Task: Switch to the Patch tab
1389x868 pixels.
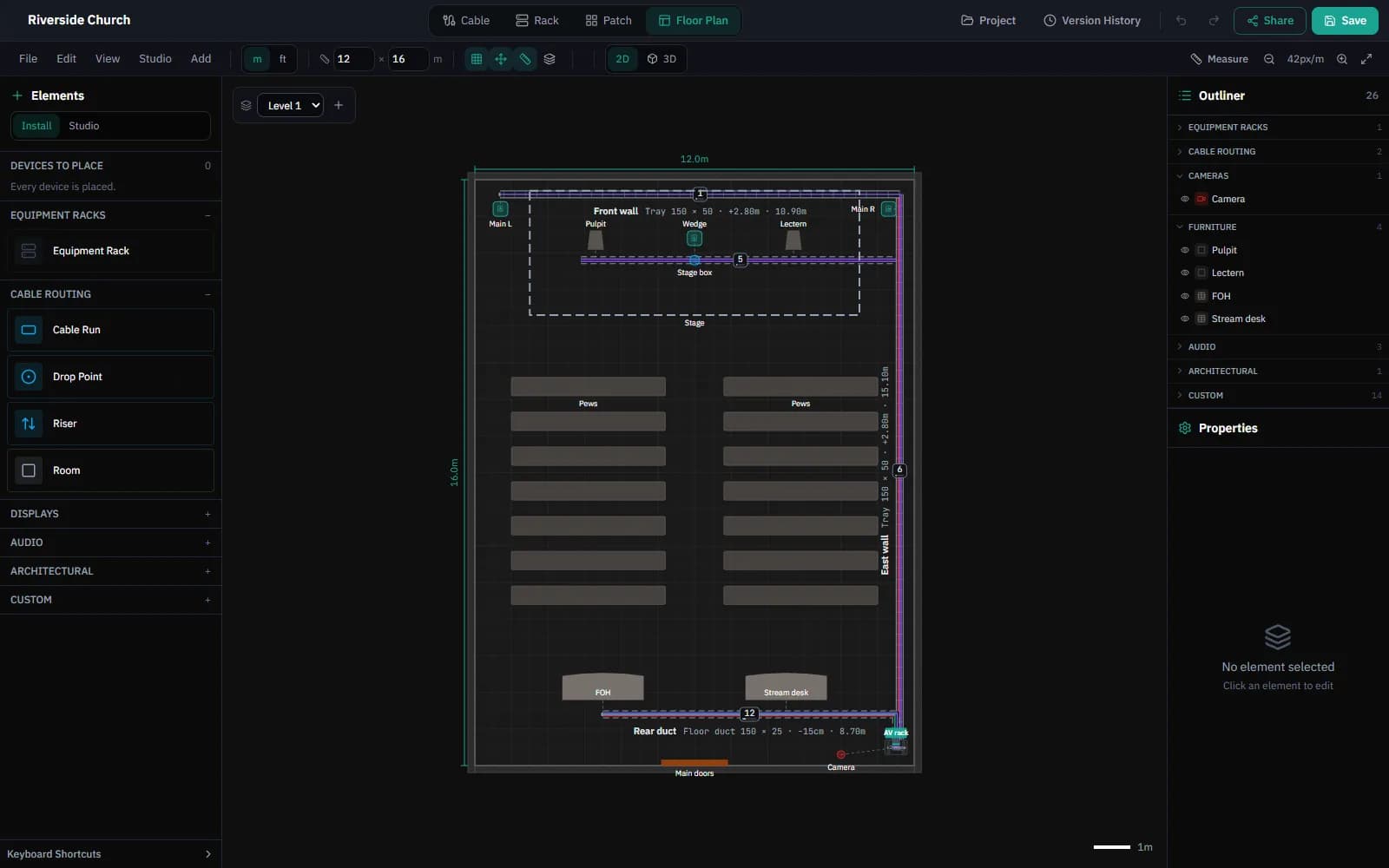Action: click(609, 21)
